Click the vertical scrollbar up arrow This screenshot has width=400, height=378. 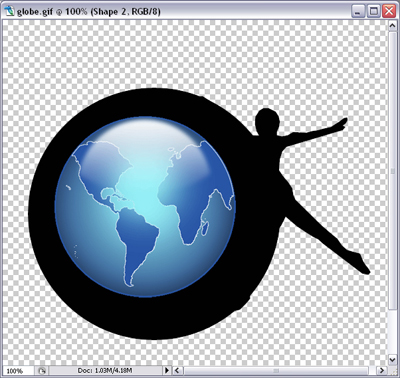(x=393, y=25)
